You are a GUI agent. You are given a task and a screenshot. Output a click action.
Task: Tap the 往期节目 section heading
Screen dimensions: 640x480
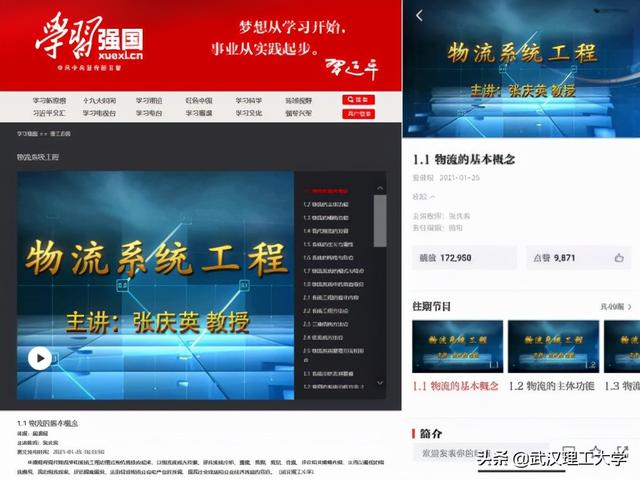tap(432, 307)
